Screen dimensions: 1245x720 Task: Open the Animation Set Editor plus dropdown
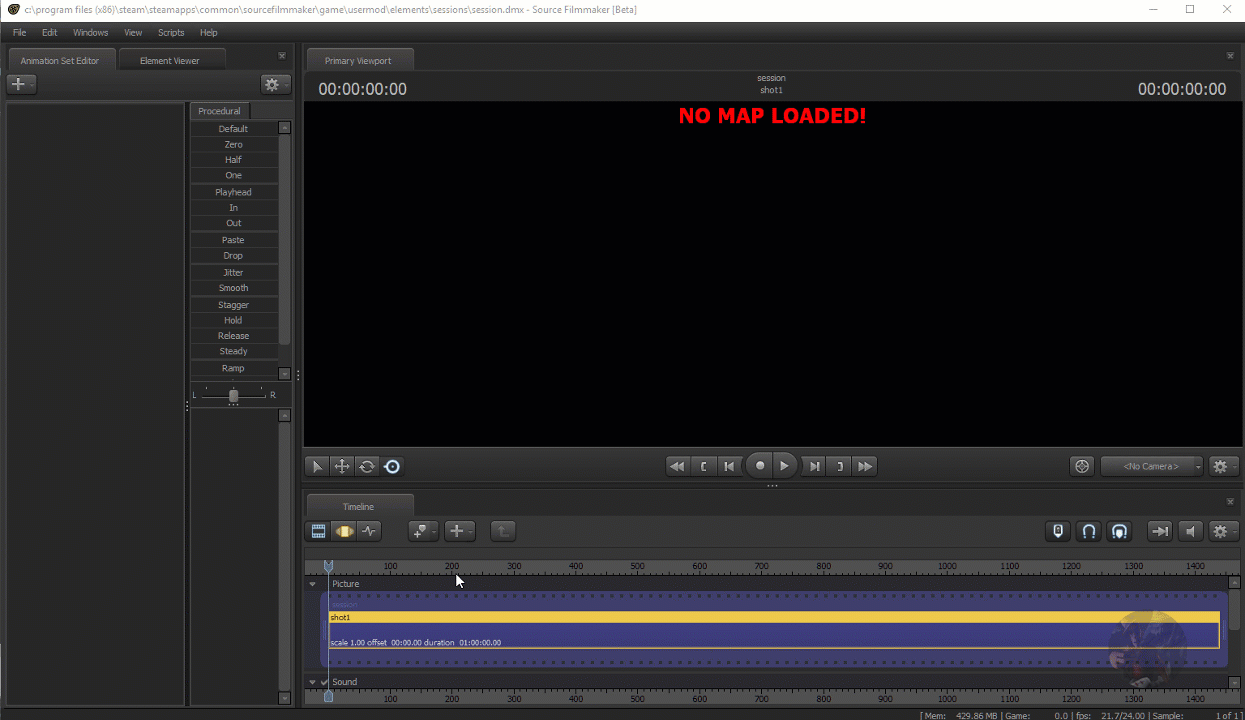click(x=21, y=85)
